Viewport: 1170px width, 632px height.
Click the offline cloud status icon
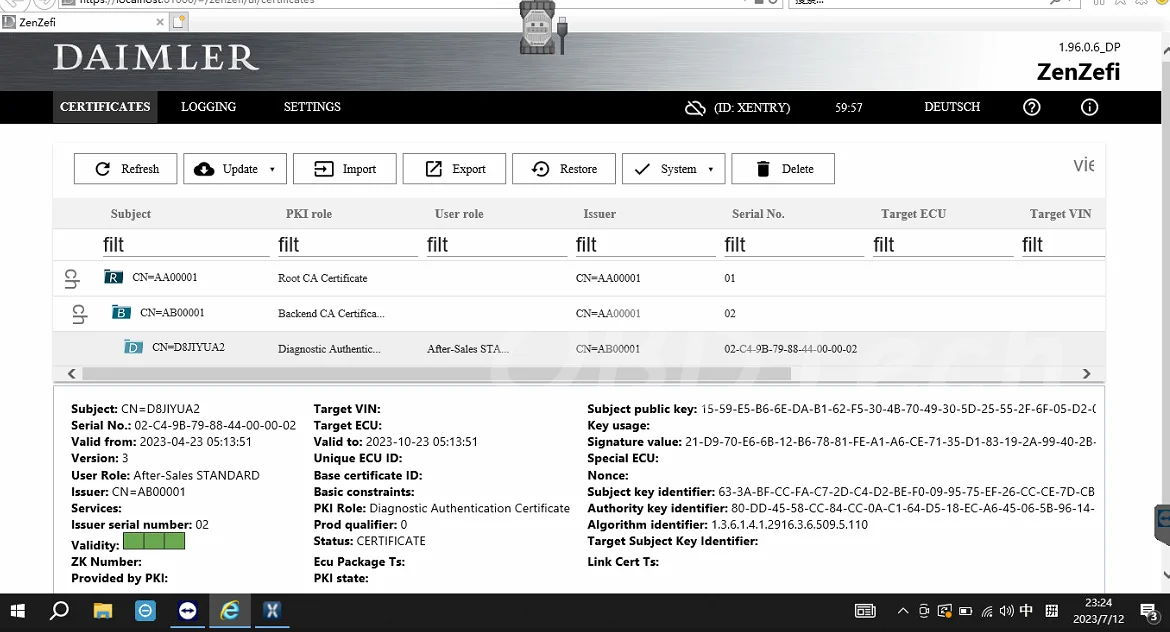pyautogui.click(x=695, y=107)
